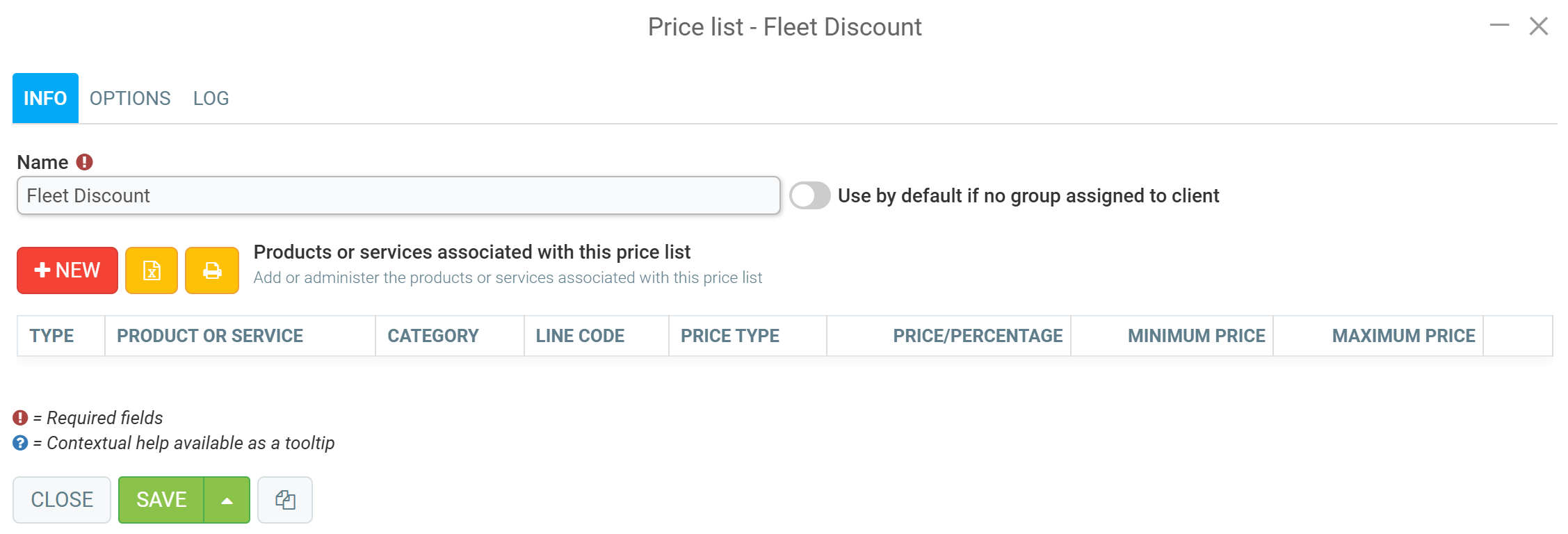Click the CATEGORY column header

(x=433, y=335)
